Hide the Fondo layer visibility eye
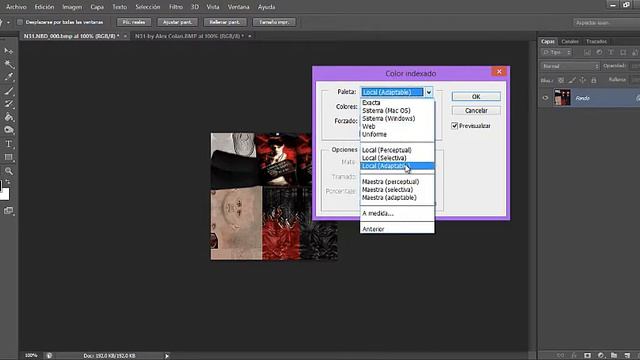Viewport: 640px width, 360px height. click(x=545, y=98)
